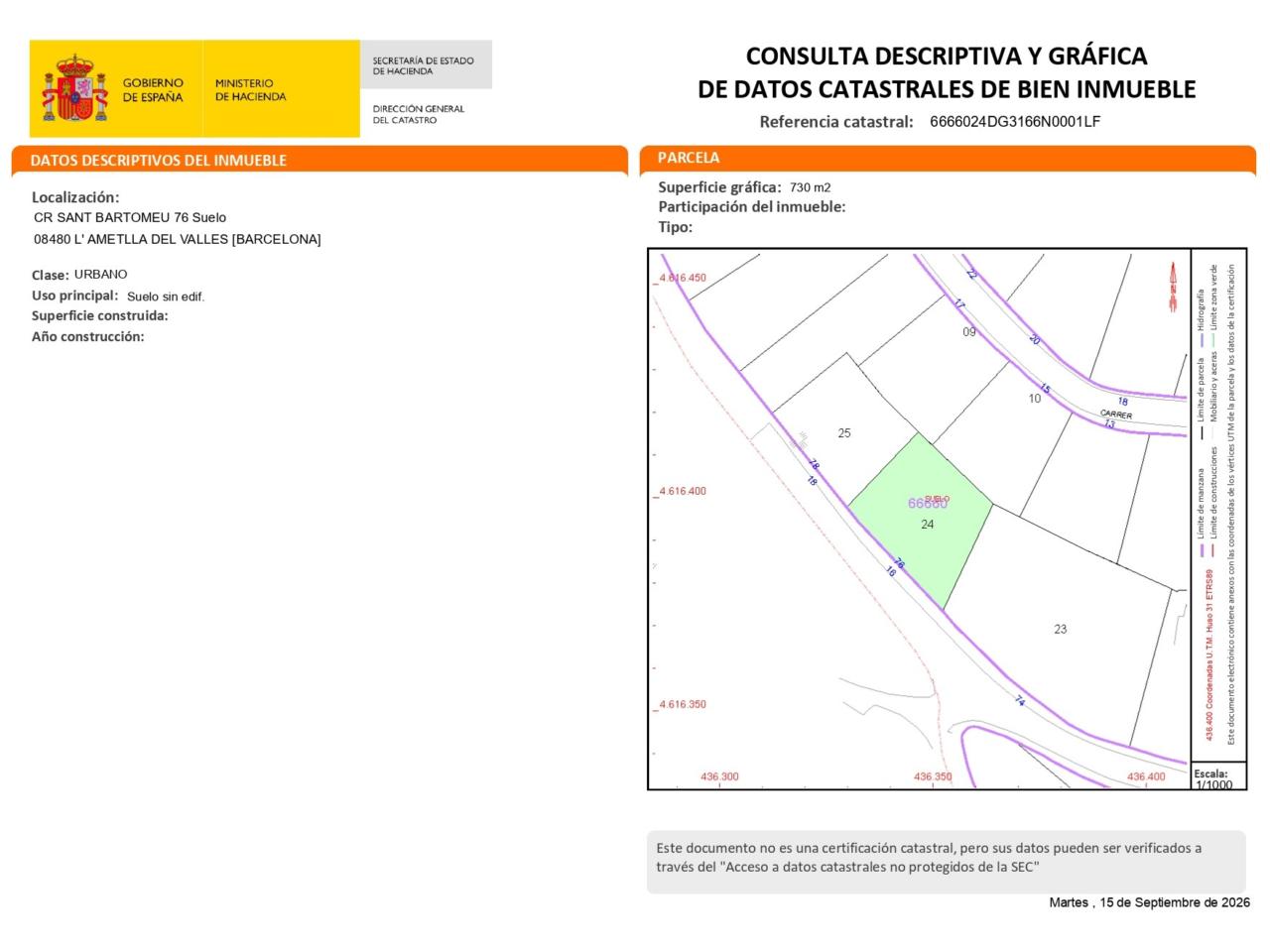
Task: Click cadastral reference 6666024DG3166N0001LF
Action: (1015, 122)
